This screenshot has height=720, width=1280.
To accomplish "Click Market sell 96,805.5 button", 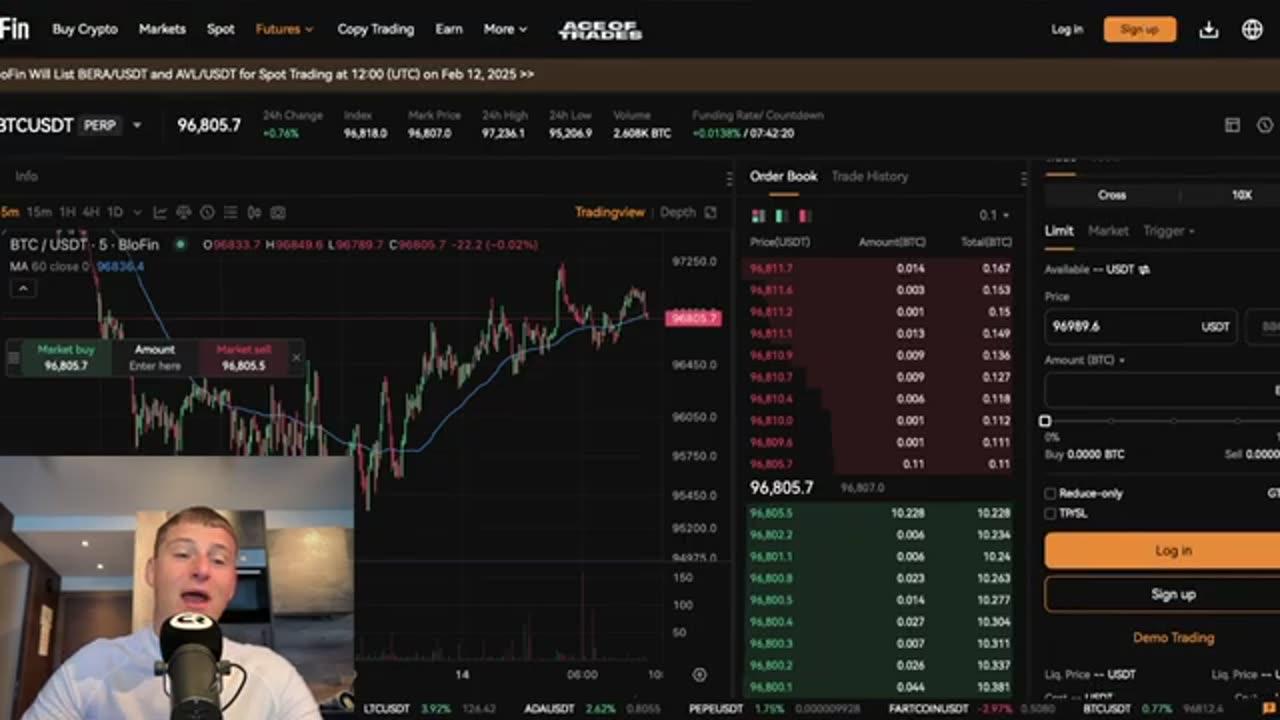I will [x=243, y=358].
